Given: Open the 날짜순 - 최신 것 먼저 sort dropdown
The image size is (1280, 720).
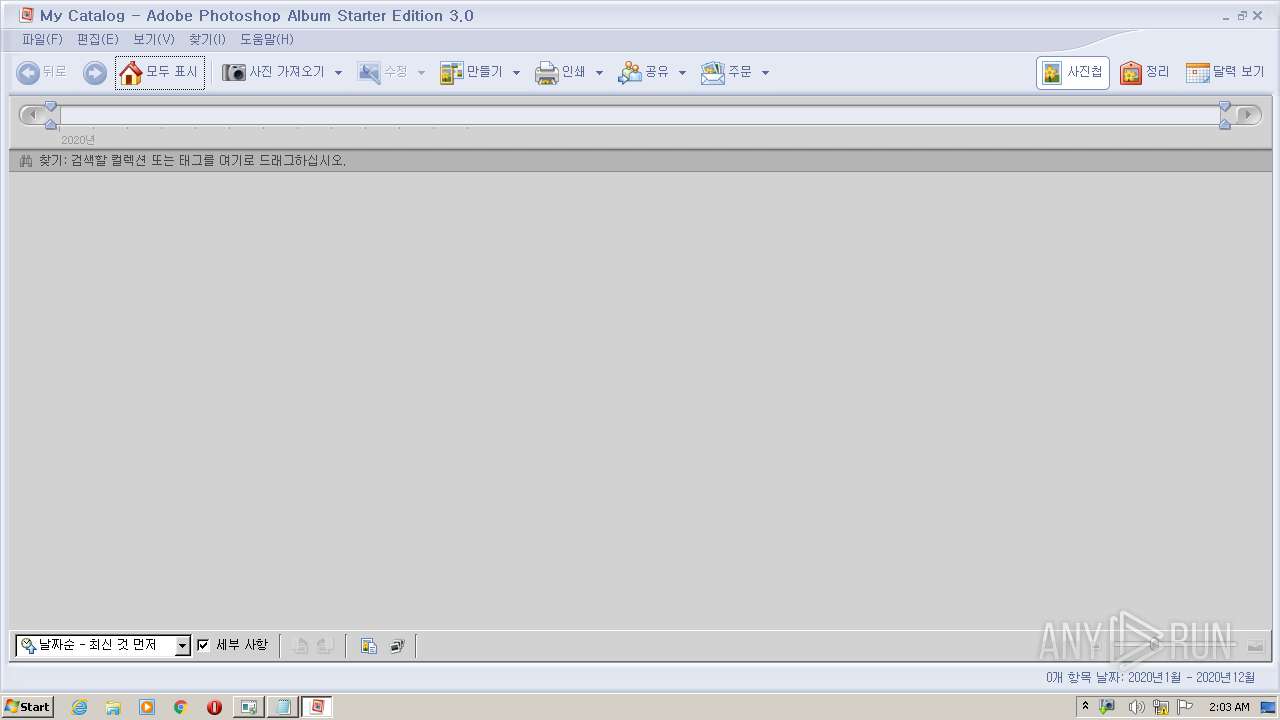Looking at the screenshot, I should [102, 646].
